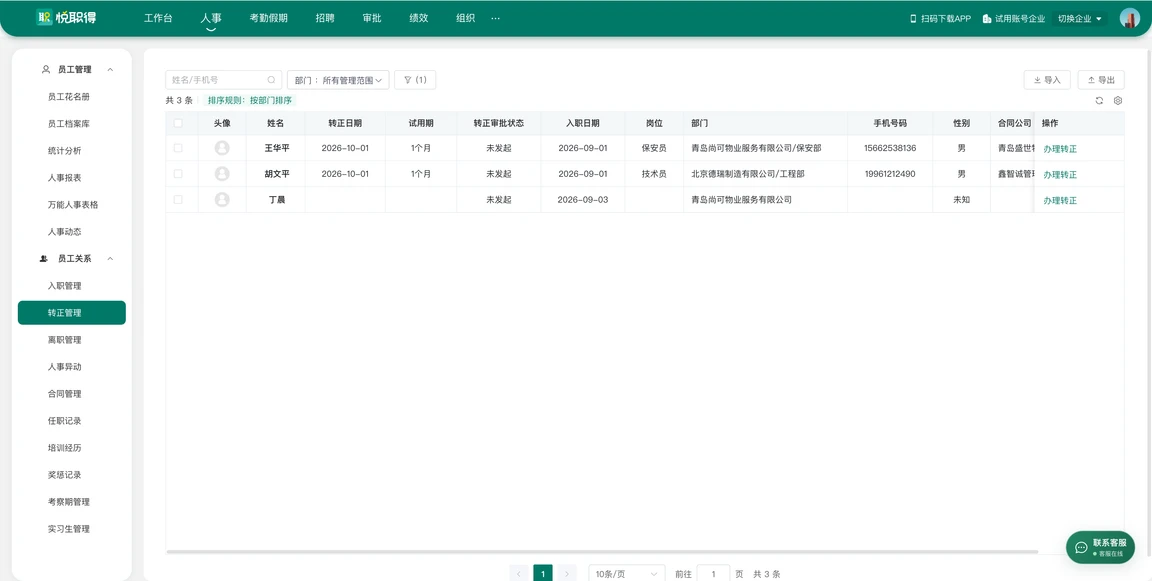Image resolution: width=1152 pixels, height=581 pixels.
Task: Select 入职管理 in sidebar
Action: [x=72, y=286]
